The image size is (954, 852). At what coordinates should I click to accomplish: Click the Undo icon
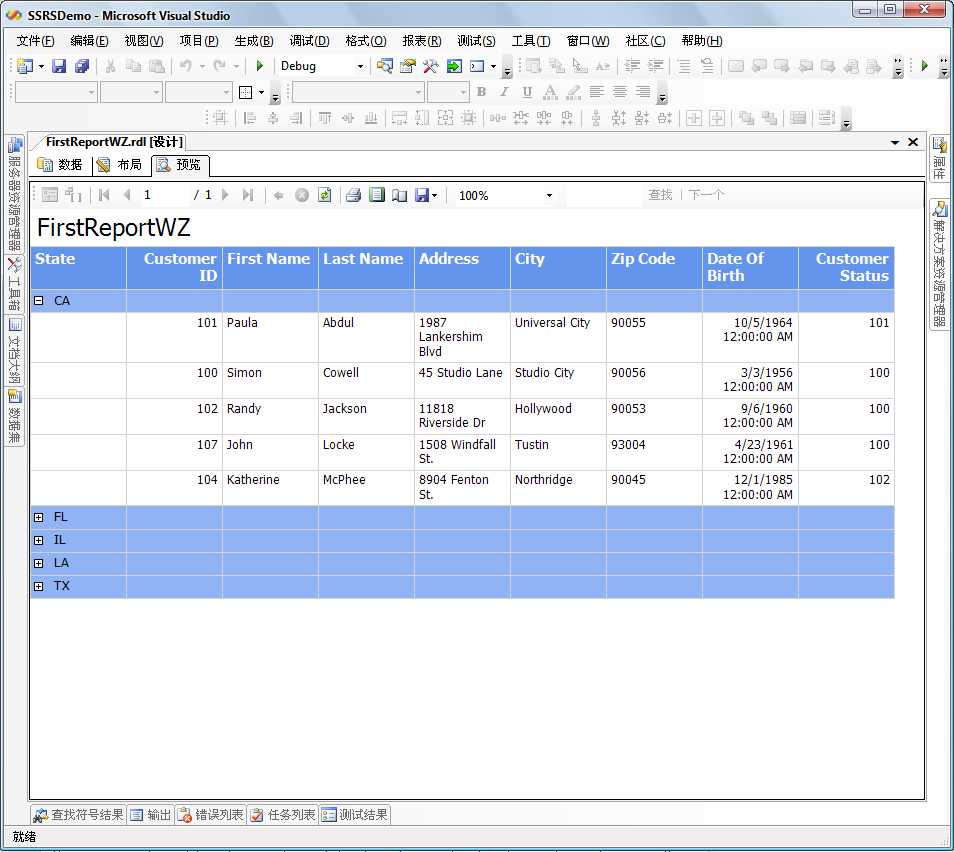pyautogui.click(x=186, y=66)
